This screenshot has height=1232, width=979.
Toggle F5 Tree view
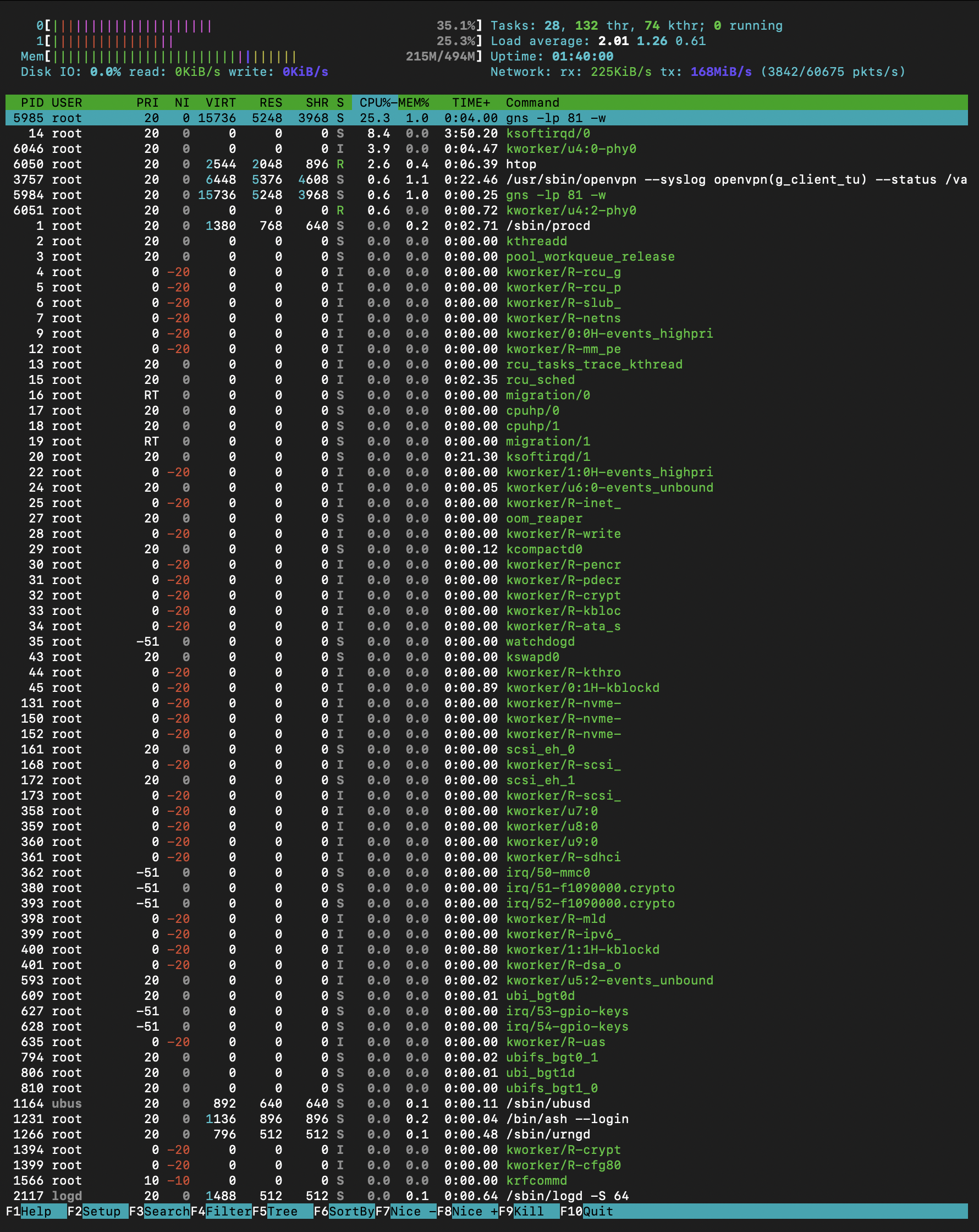pos(282,1212)
